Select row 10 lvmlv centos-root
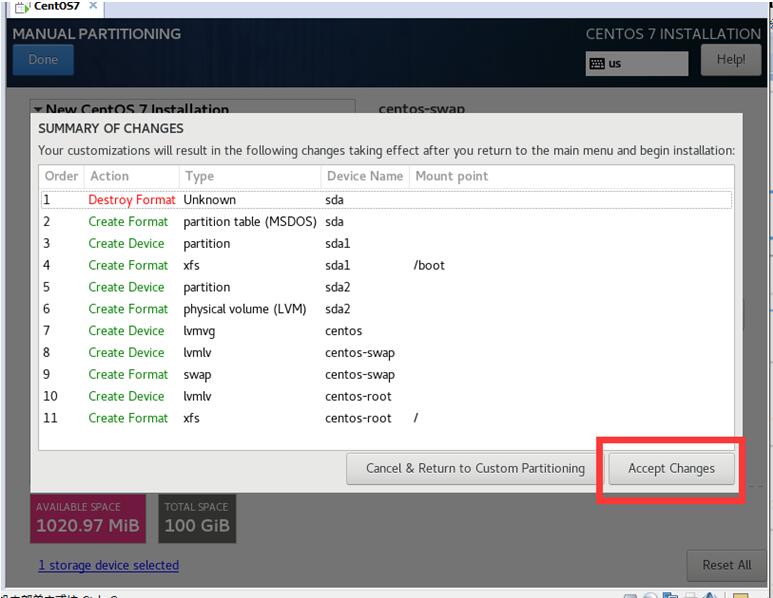Viewport: 773px width, 598px height. (x=386, y=396)
